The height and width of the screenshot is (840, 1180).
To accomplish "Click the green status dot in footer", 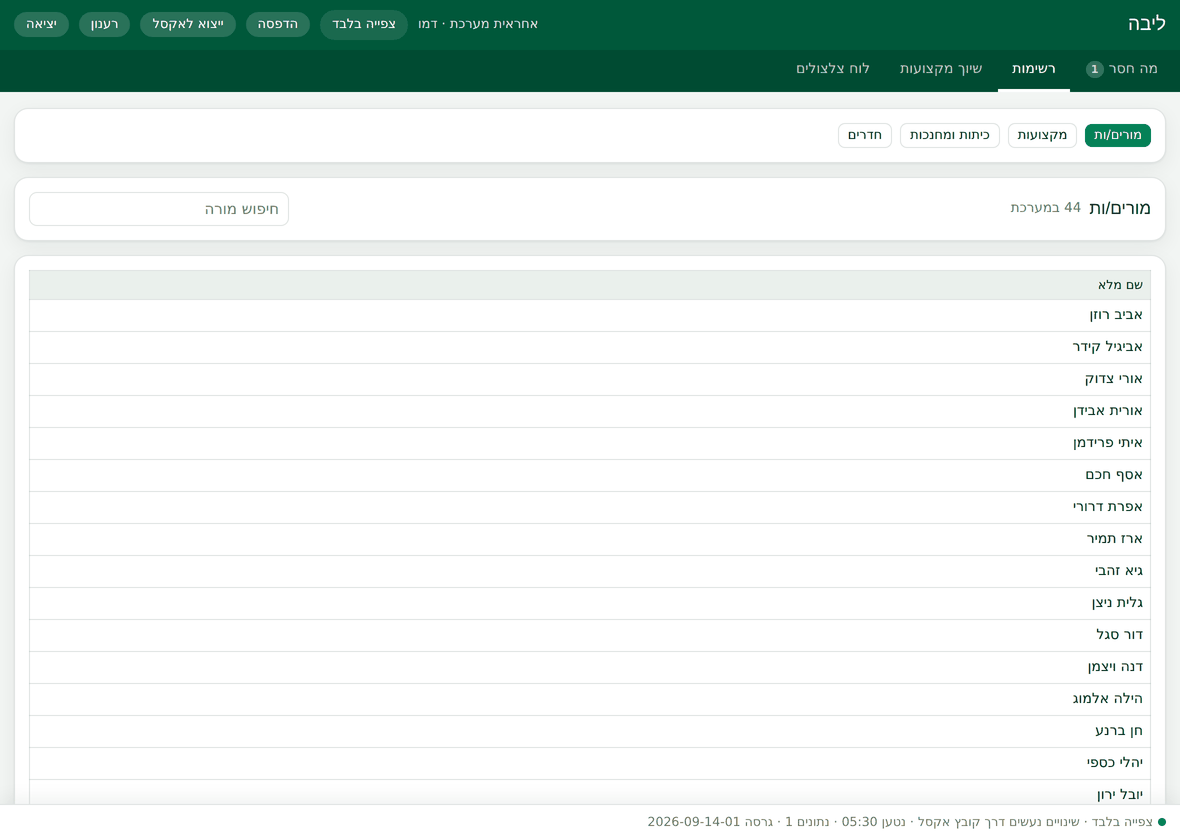I will pyautogui.click(x=1162, y=822).
